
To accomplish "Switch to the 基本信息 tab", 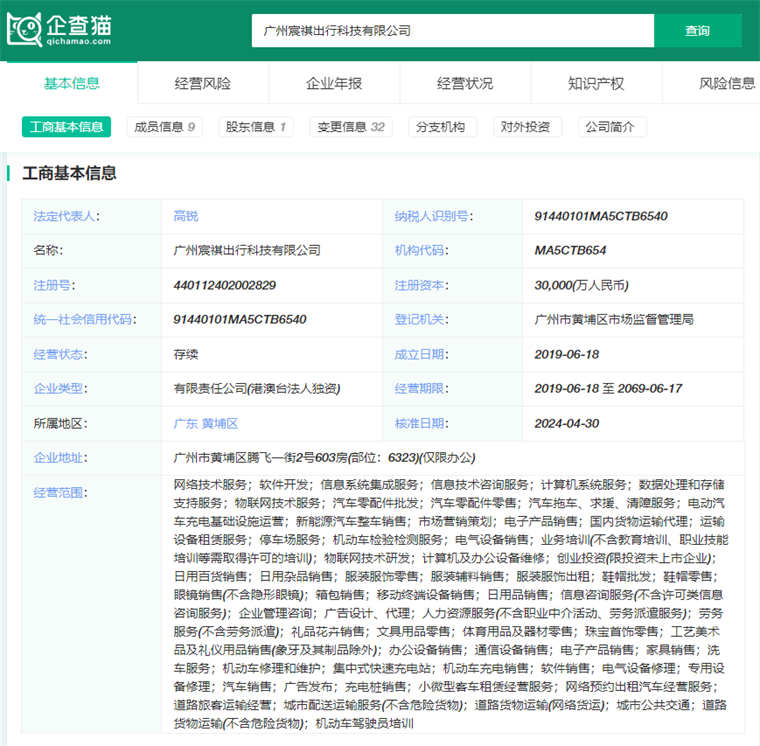I will tap(72, 83).
